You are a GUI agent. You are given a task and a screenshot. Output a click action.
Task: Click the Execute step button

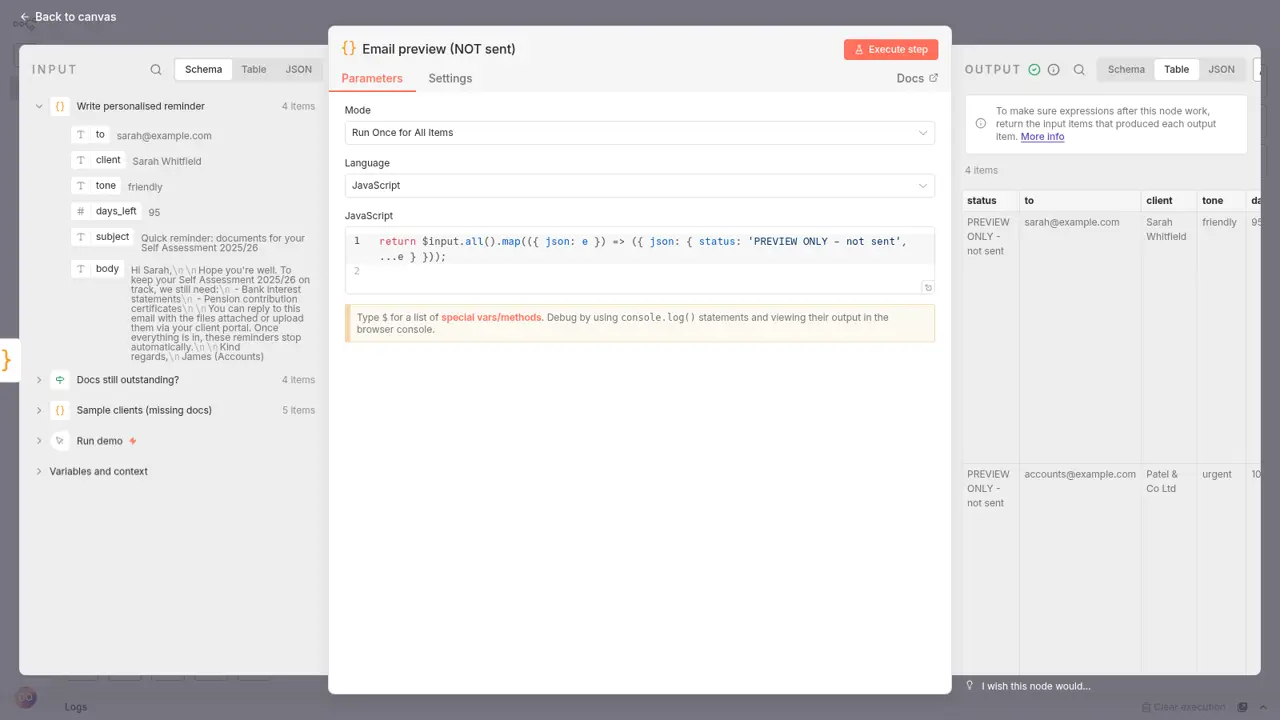tap(891, 49)
